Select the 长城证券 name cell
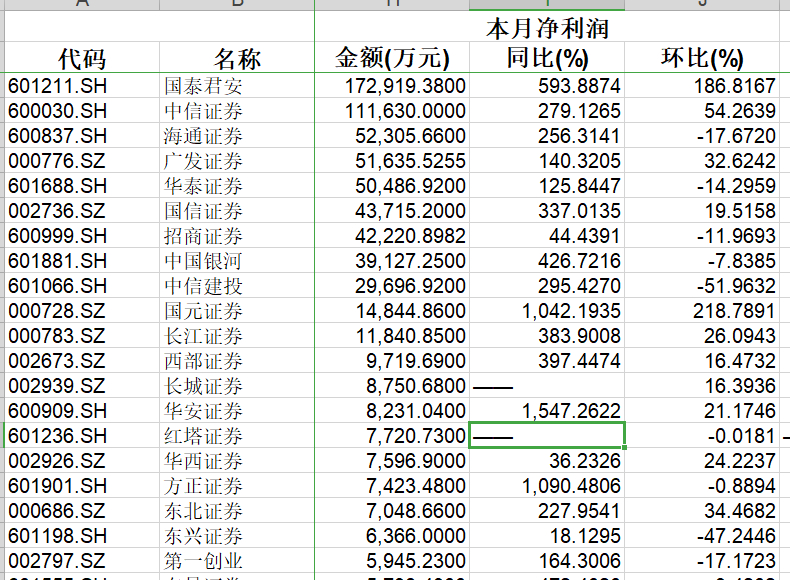 coord(237,385)
